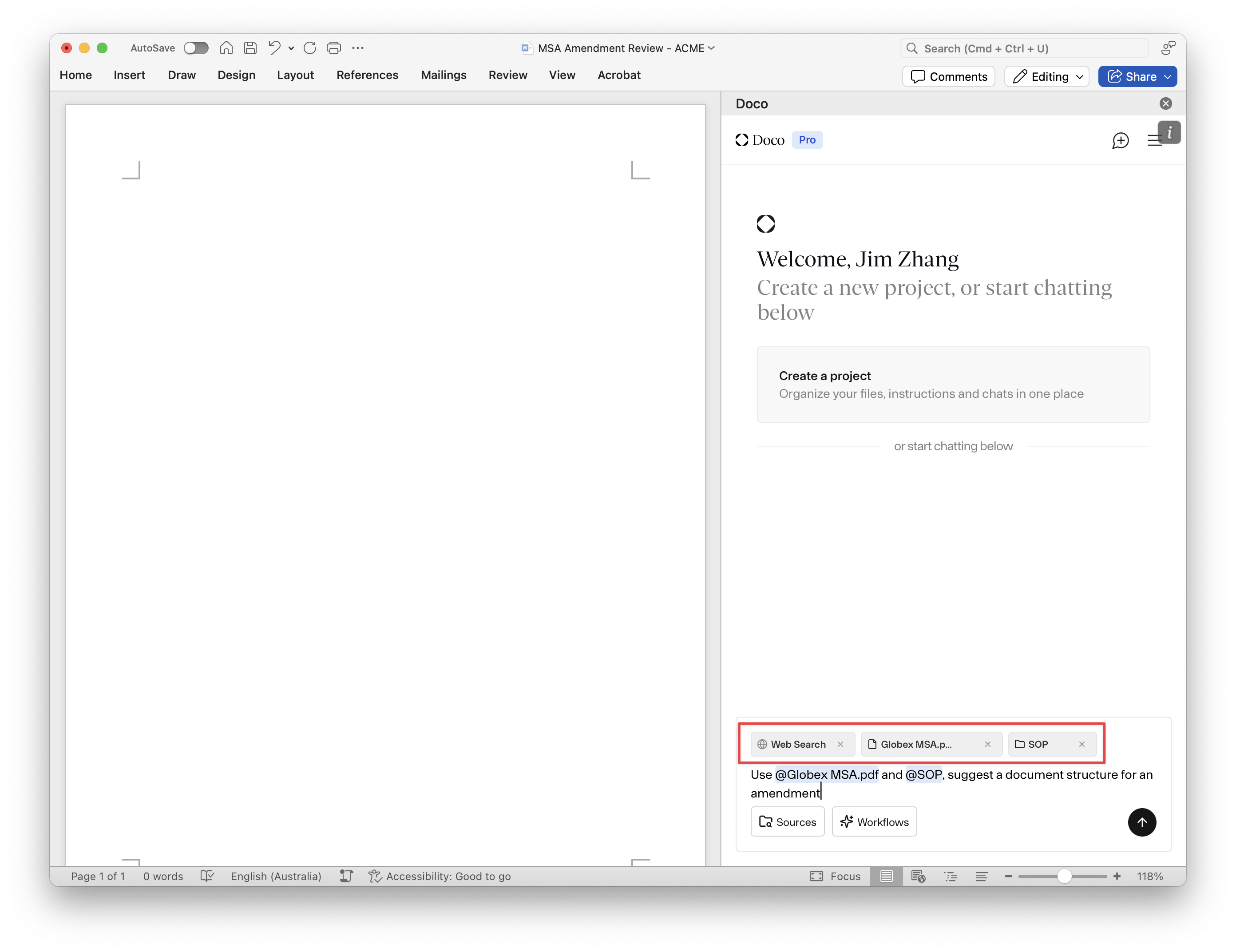1236x952 pixels.
Task: Save the document using the save icon
Action: [x=251, y=48]
